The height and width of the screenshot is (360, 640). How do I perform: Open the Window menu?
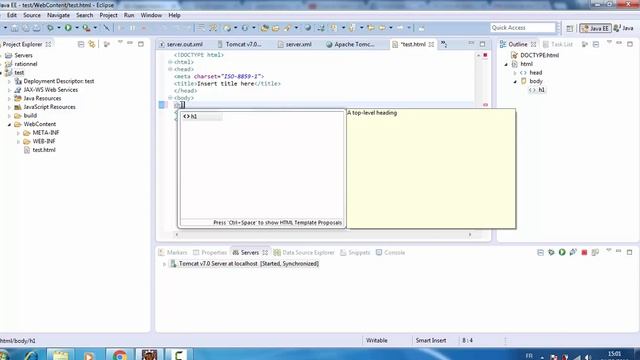point(151,15)
